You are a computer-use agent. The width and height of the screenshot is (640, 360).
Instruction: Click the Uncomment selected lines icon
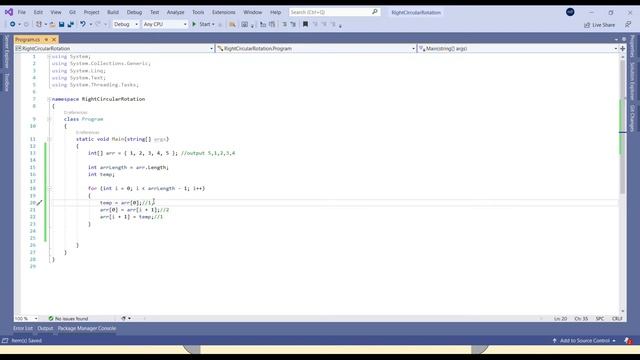272,24
